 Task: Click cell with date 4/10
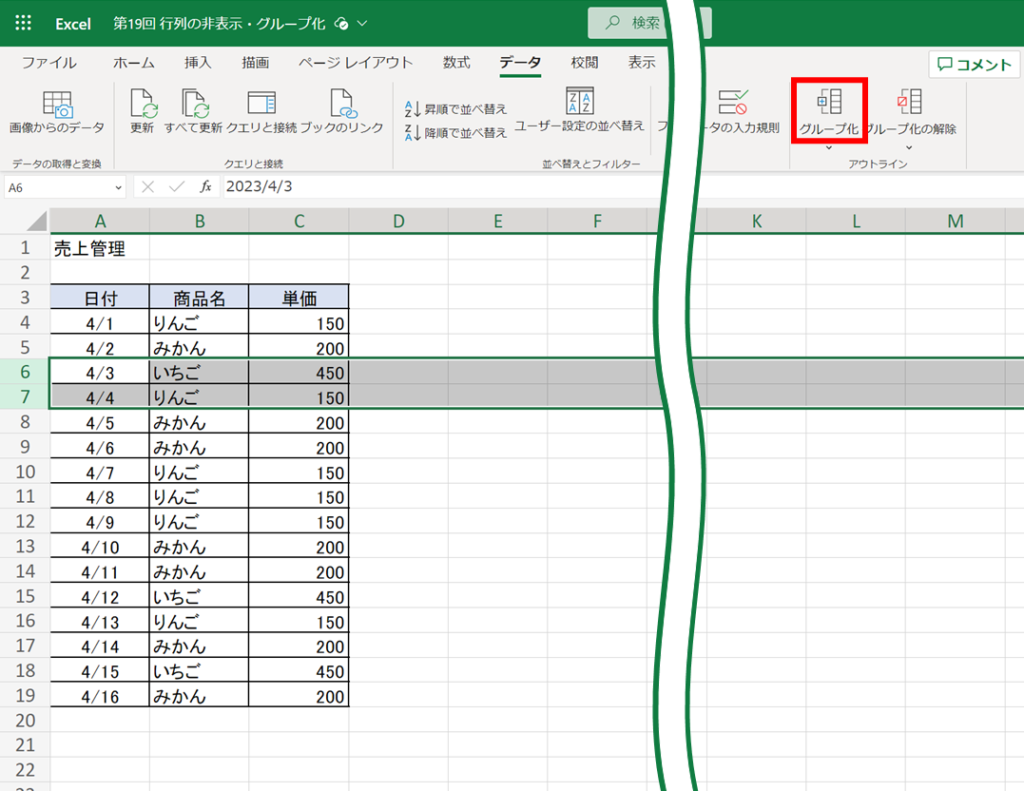[100, 546]
